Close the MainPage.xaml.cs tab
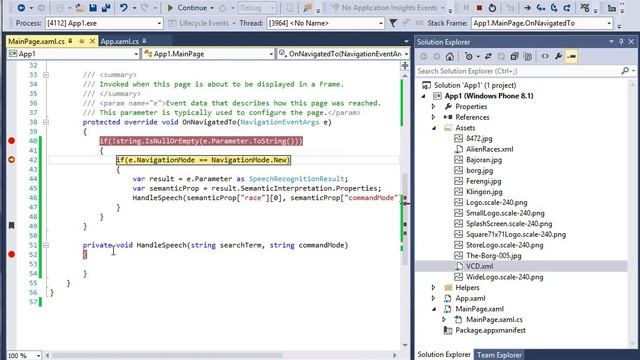This screenshot has width=640, height=360. (x=92, y=41)
